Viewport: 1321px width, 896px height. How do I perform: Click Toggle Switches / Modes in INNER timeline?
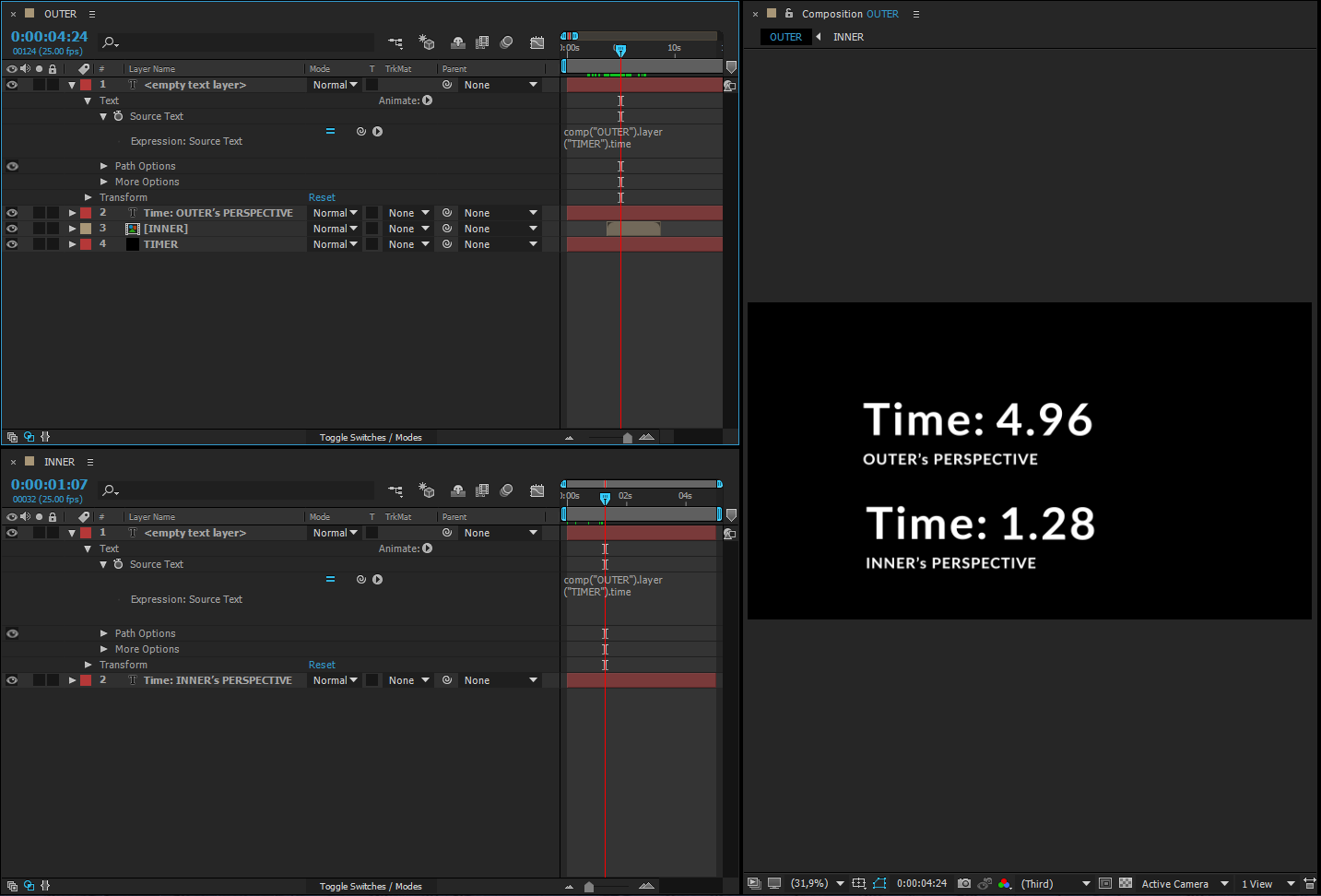tap(371, 886)
